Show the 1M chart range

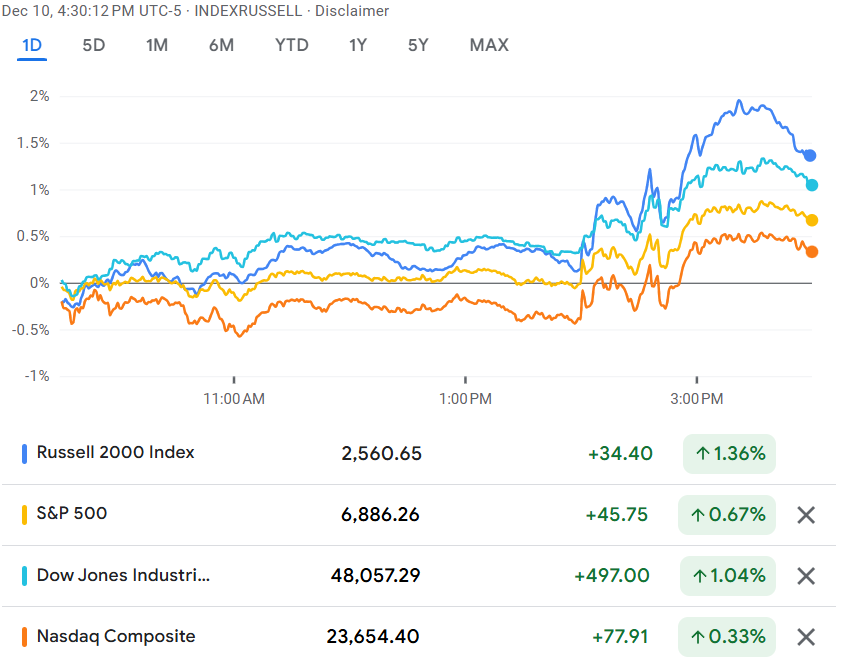[157, 45]
